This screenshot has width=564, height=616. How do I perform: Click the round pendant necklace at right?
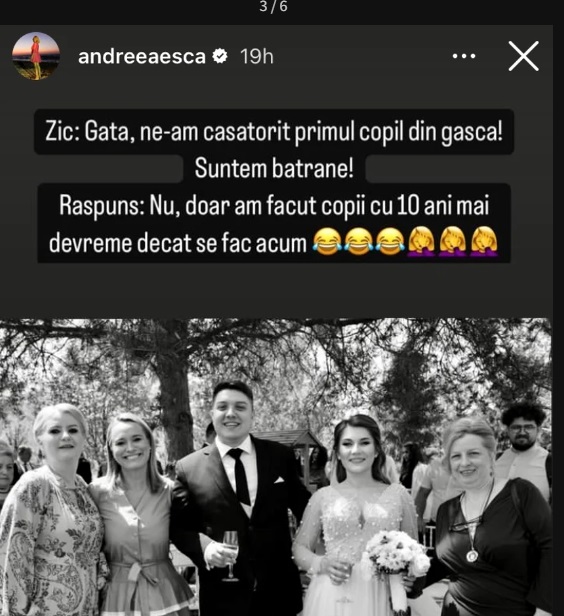click(x=472, y=556)
